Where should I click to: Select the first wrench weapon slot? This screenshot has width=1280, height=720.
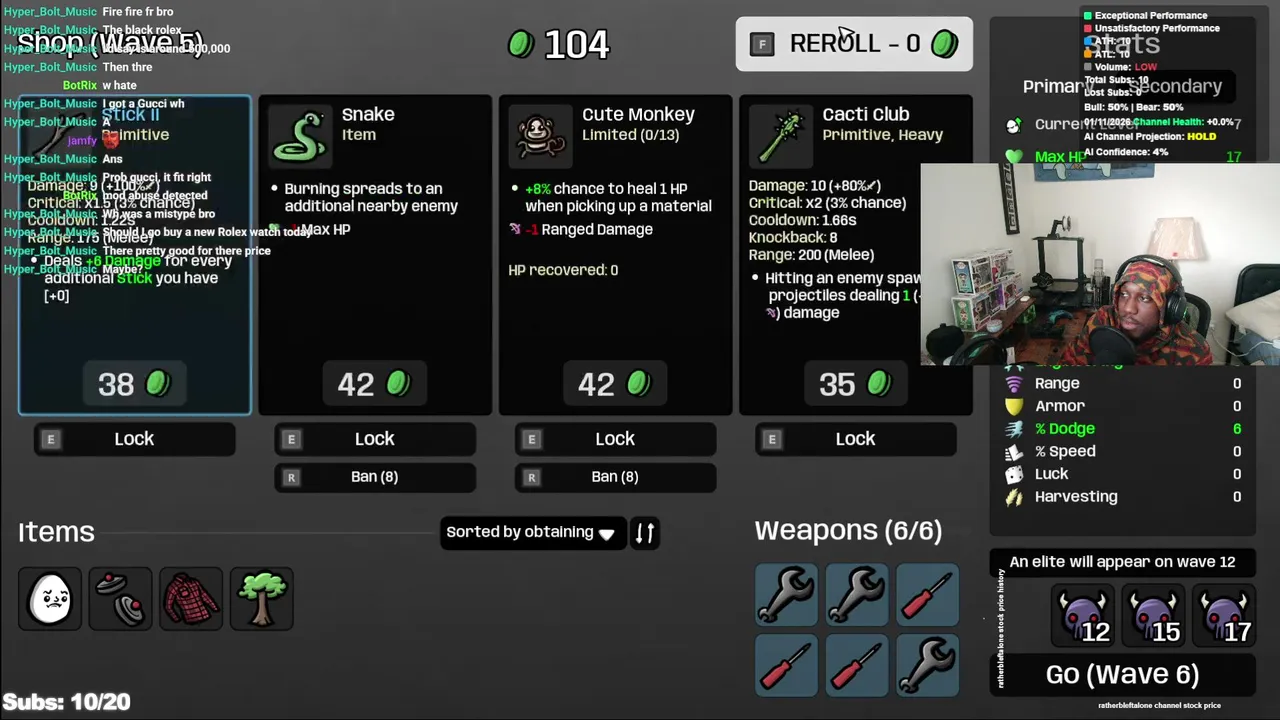(787, 595)
